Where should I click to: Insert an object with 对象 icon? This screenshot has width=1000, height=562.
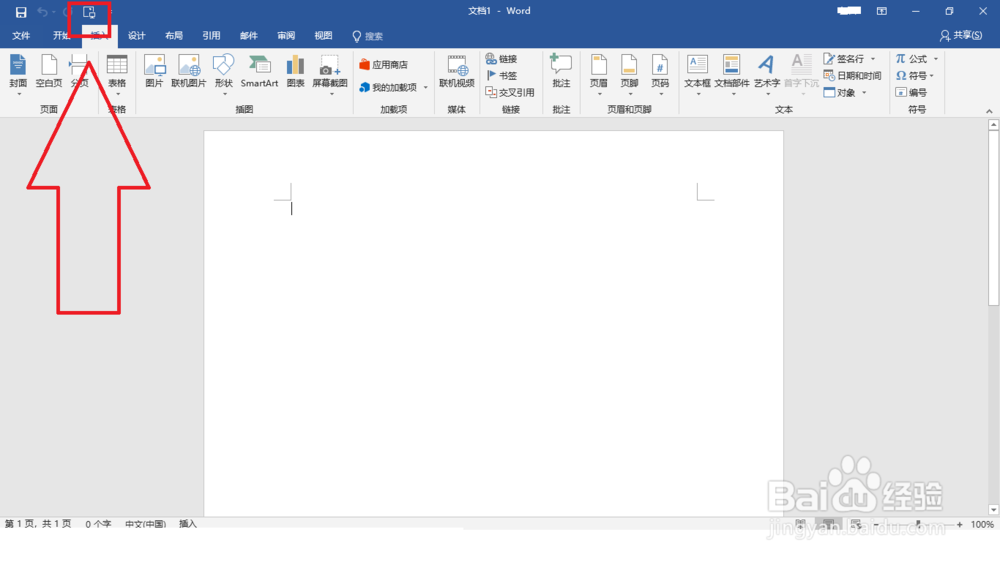coord(839,92)
